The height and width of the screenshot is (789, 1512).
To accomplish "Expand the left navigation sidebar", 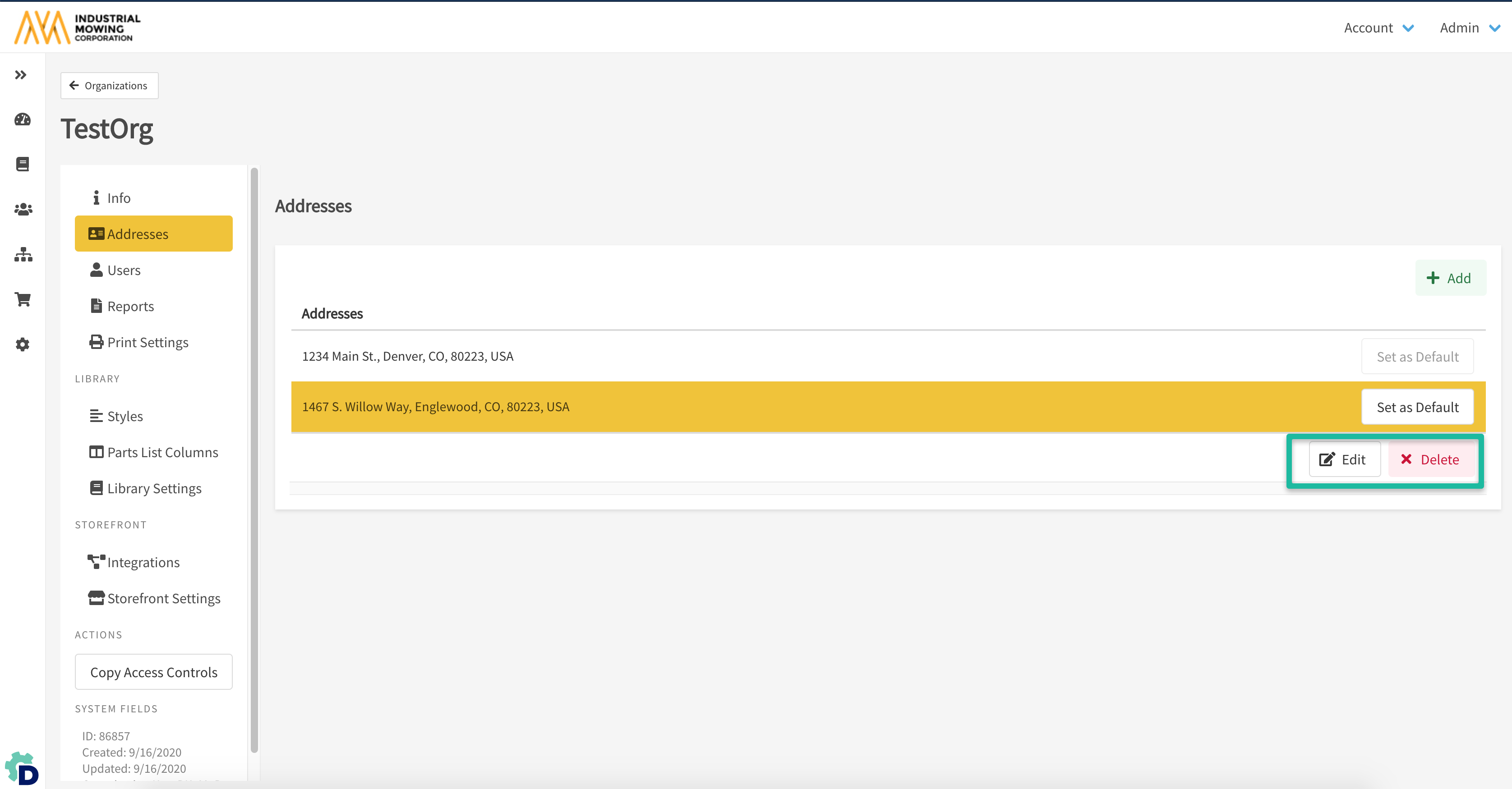I will 21,75.
